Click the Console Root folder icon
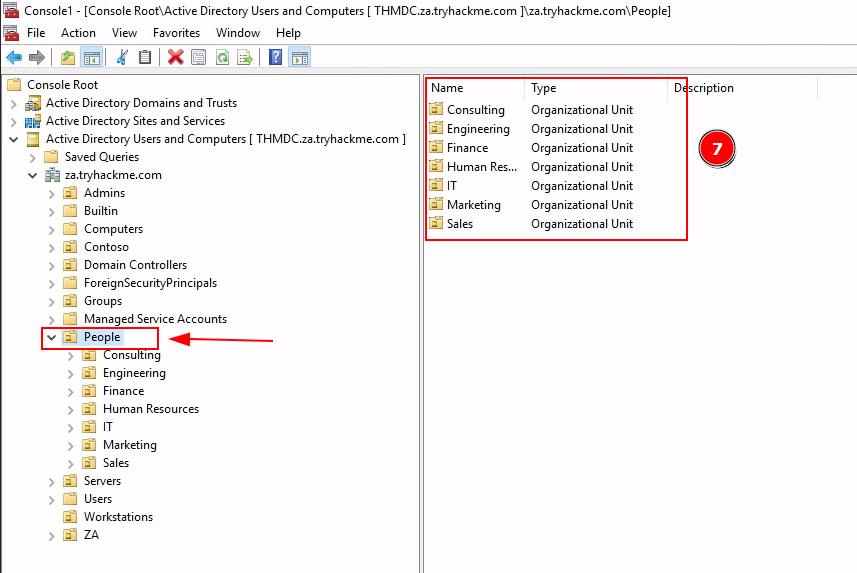The height and width of the screenshot is (573, 857). pyautogui.click(x=14, y=85)
